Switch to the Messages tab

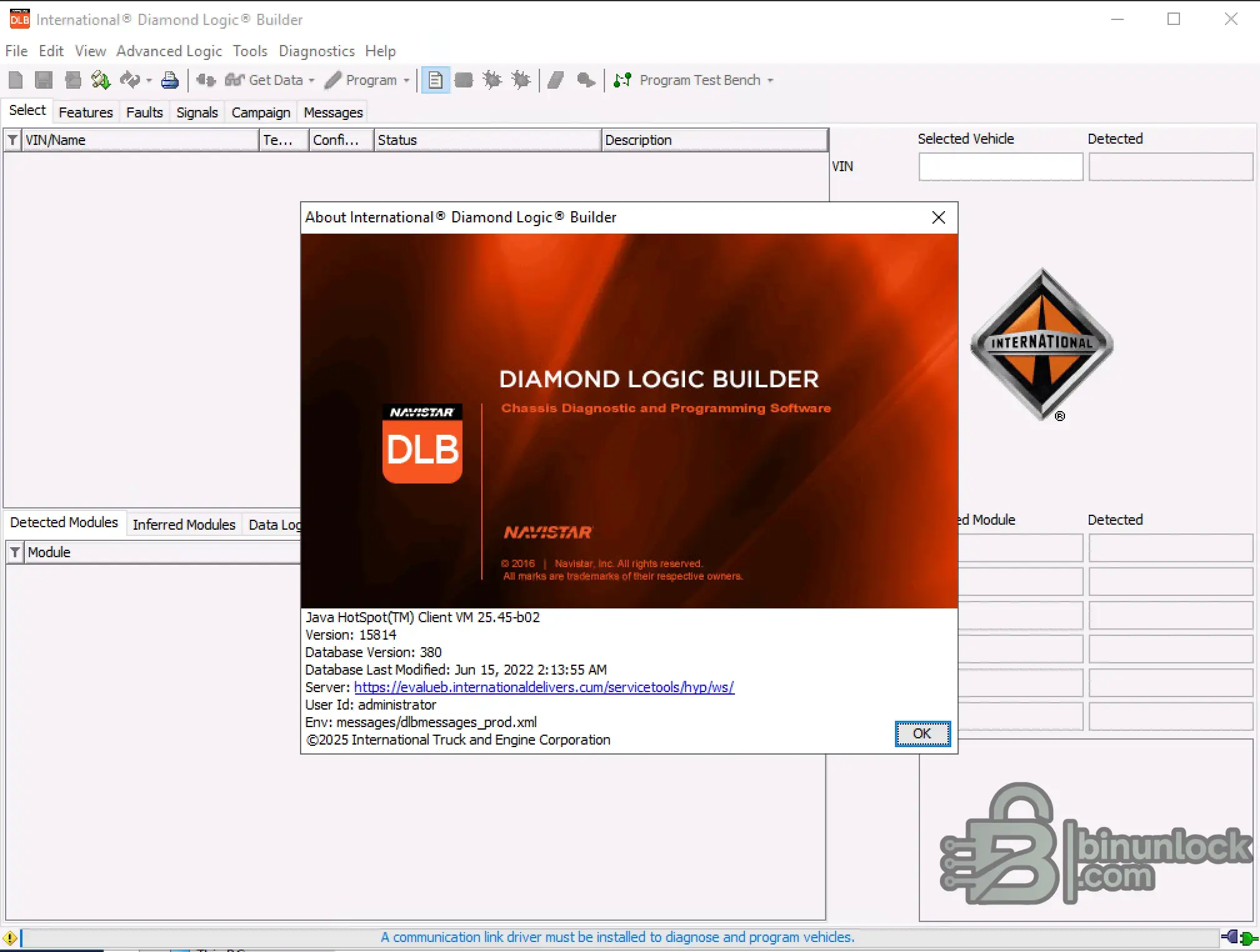tap(333, 112)
